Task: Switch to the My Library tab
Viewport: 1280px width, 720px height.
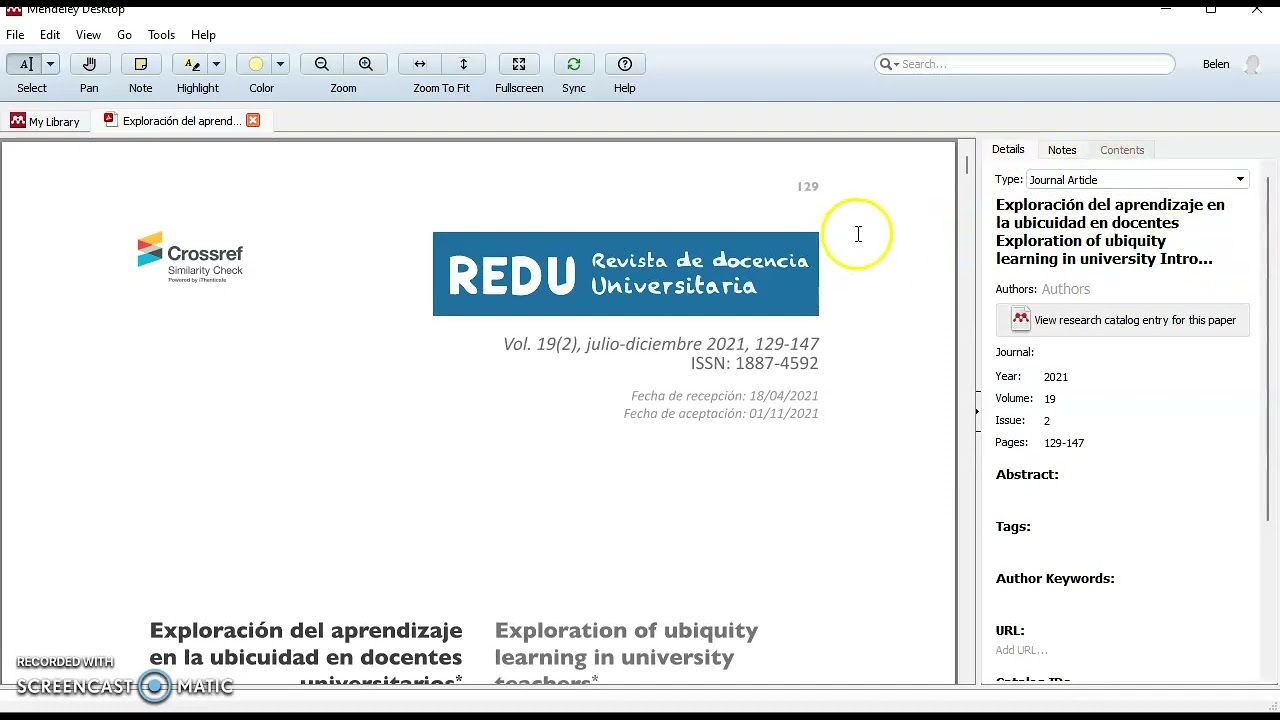Action: [45, 121]
